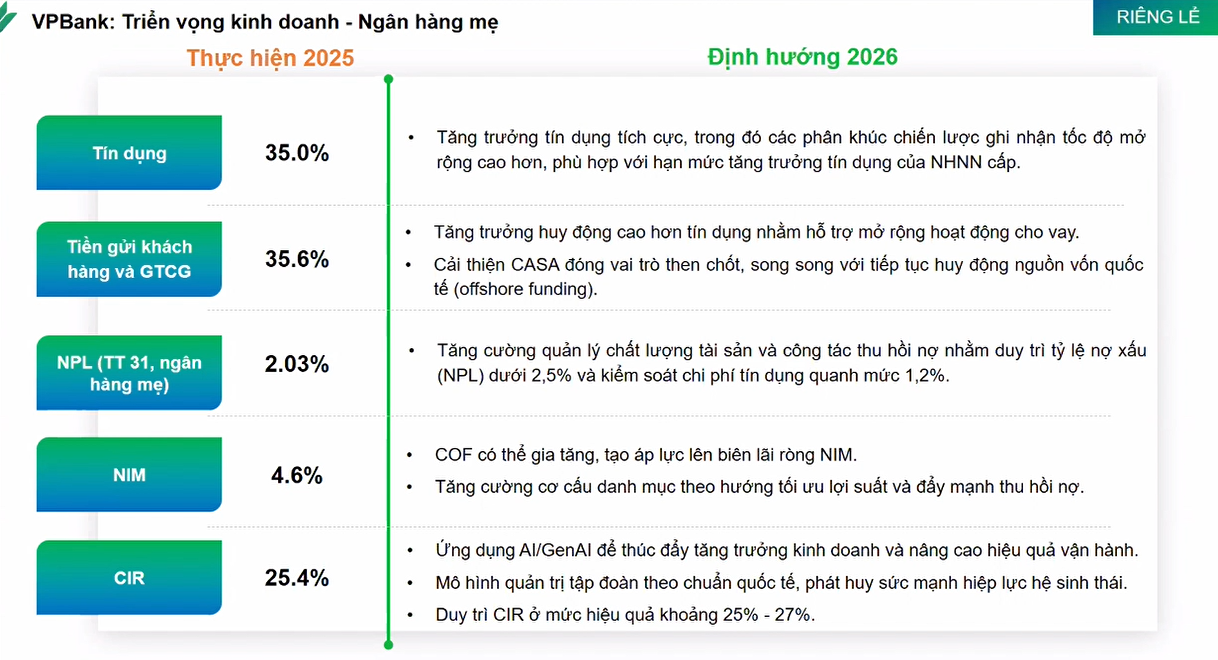Select the CIR box
Image resolution: width=1218 pixels, height=660 pixels.
(129, 578)
